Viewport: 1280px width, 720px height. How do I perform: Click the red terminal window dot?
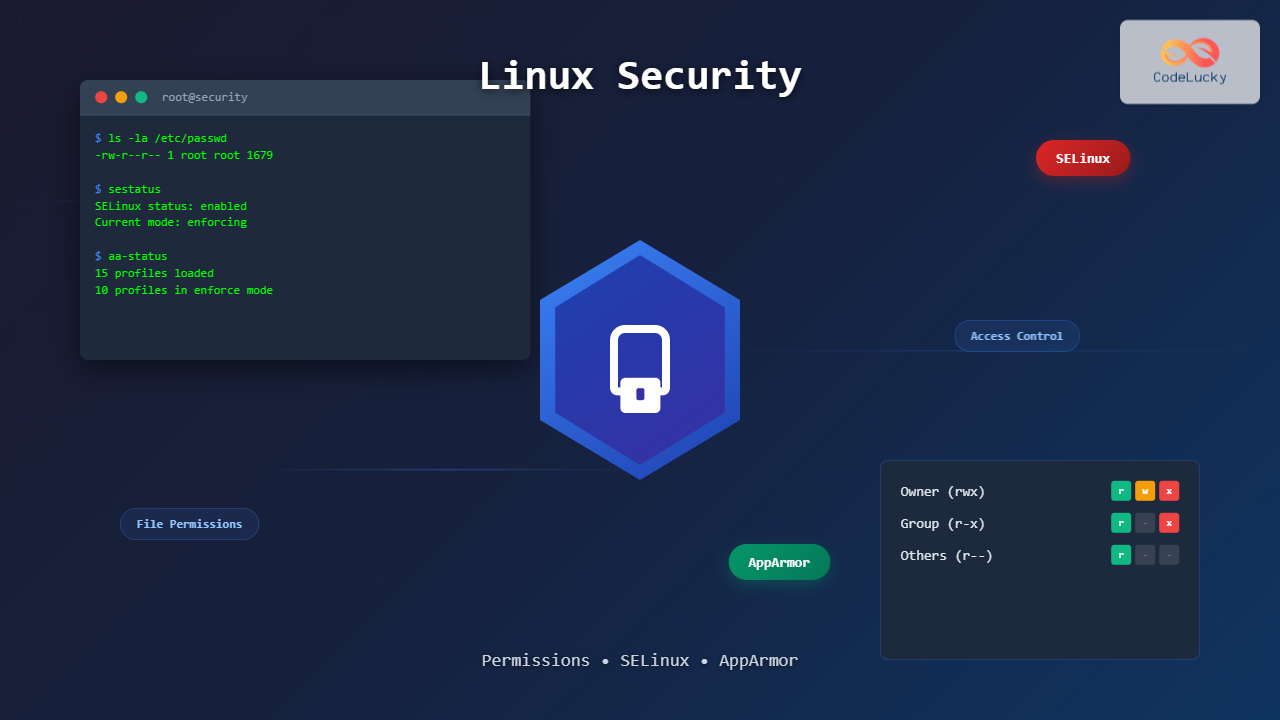coord(101,97)
